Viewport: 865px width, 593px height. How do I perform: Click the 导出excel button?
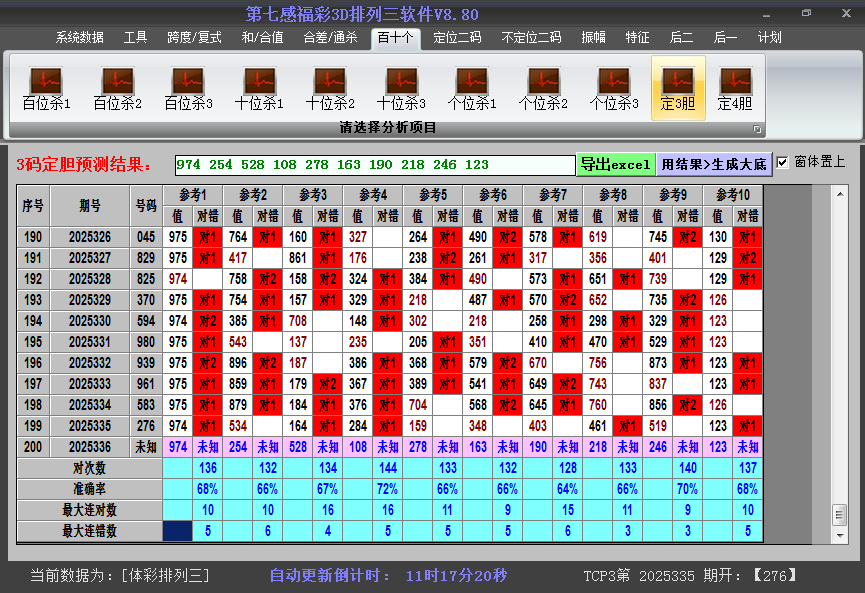point(615,164)
